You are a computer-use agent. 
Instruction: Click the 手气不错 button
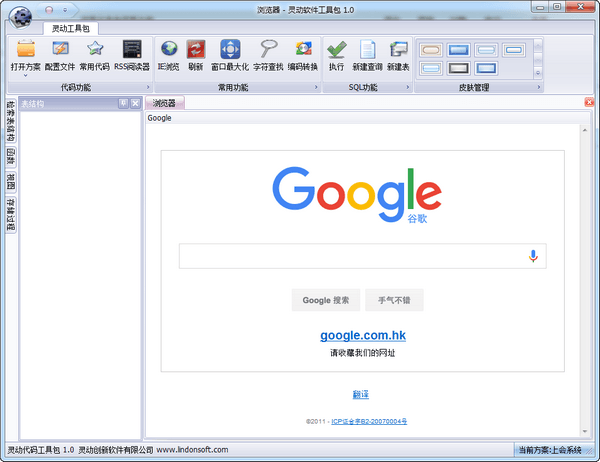click(x=394, y=300)
